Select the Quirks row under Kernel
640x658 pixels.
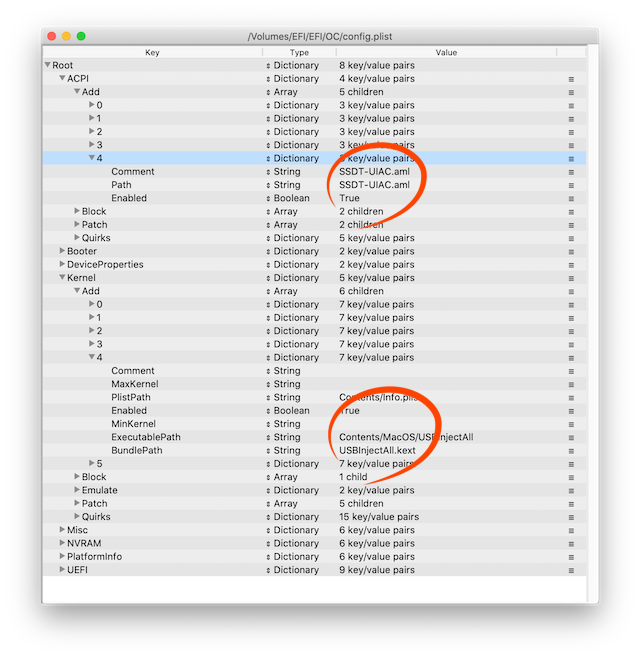click(x=314, y=517)
